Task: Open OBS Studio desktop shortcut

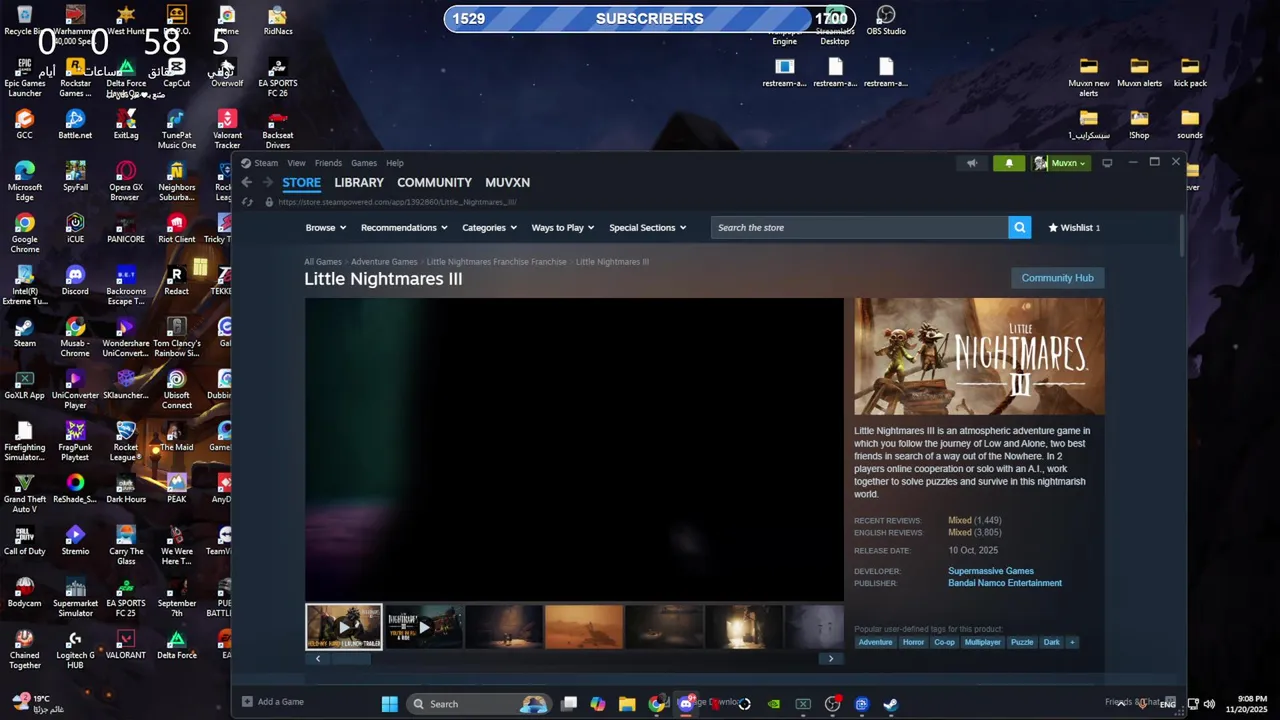Action: [x=886, y=20]
